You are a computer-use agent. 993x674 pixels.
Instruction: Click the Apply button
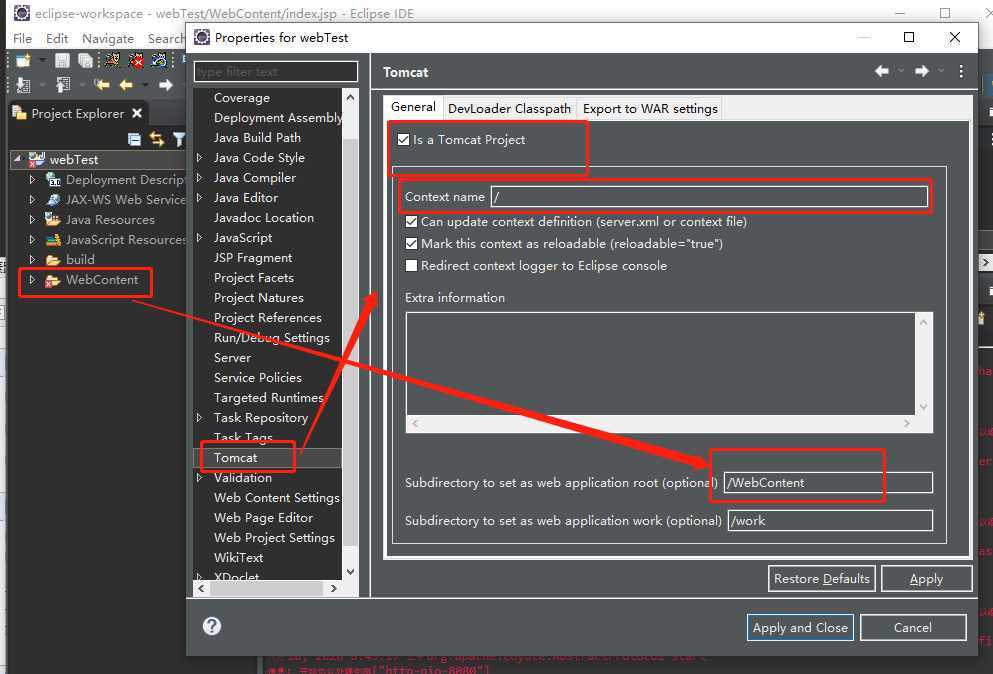coord(927,578)
